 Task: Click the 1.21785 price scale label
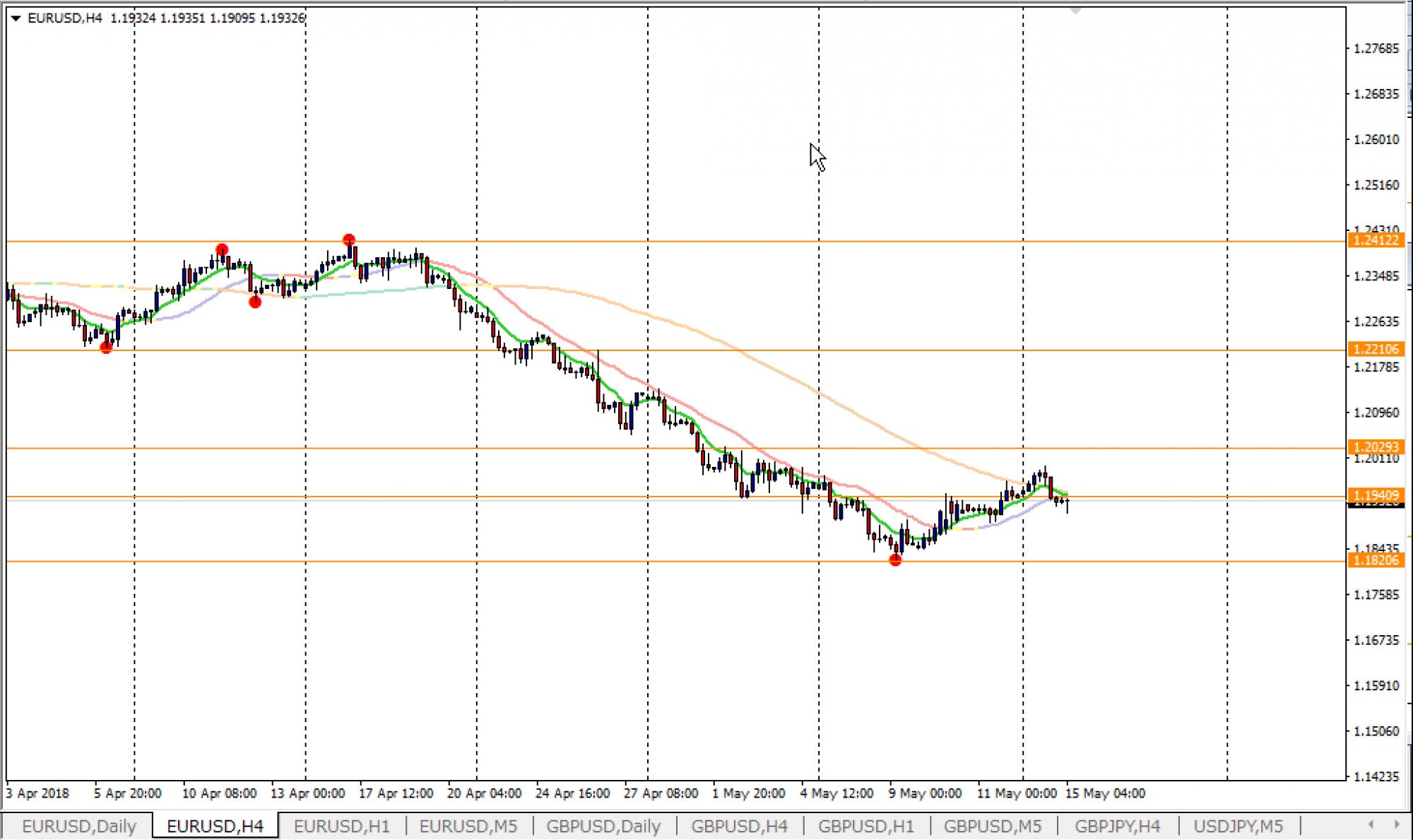click(x=1376, y=367)
